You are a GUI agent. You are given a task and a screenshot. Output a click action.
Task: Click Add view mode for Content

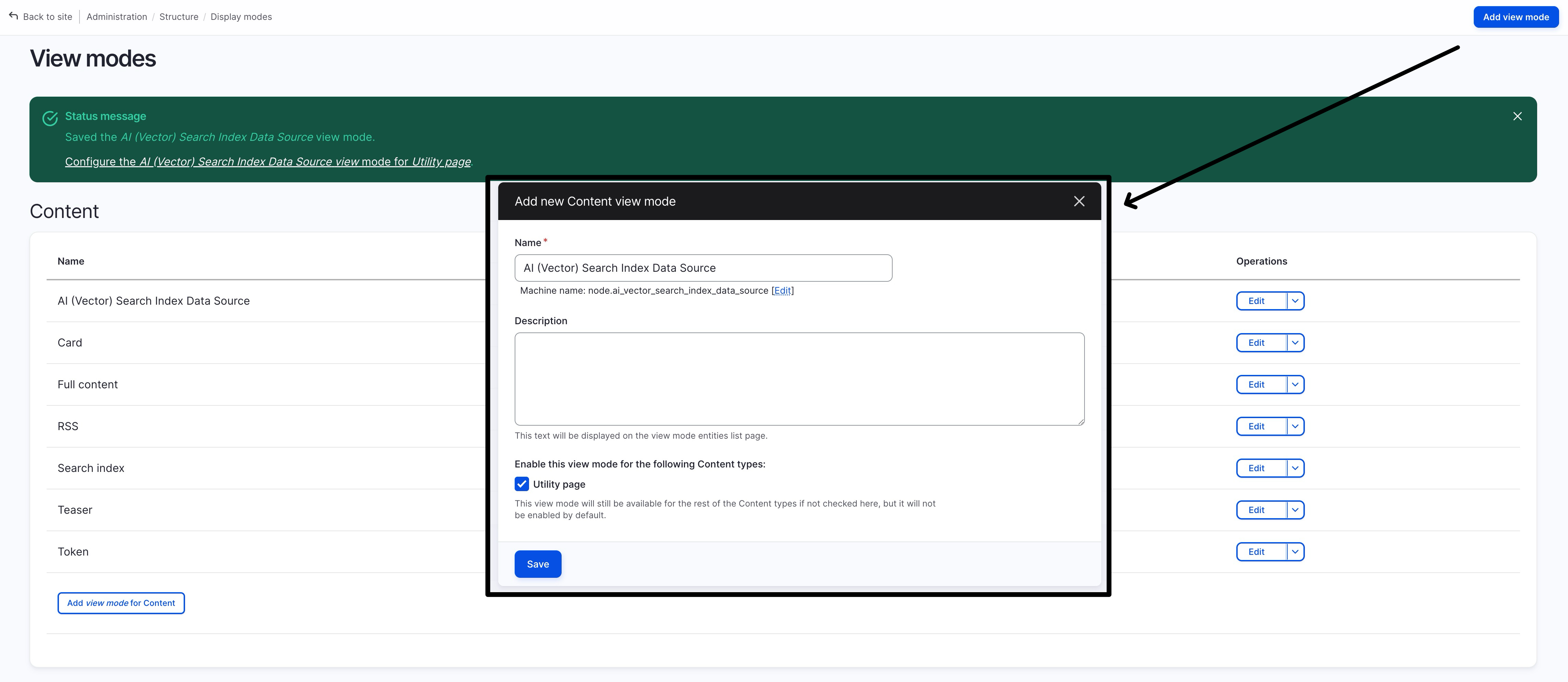(x=121, y=603)
